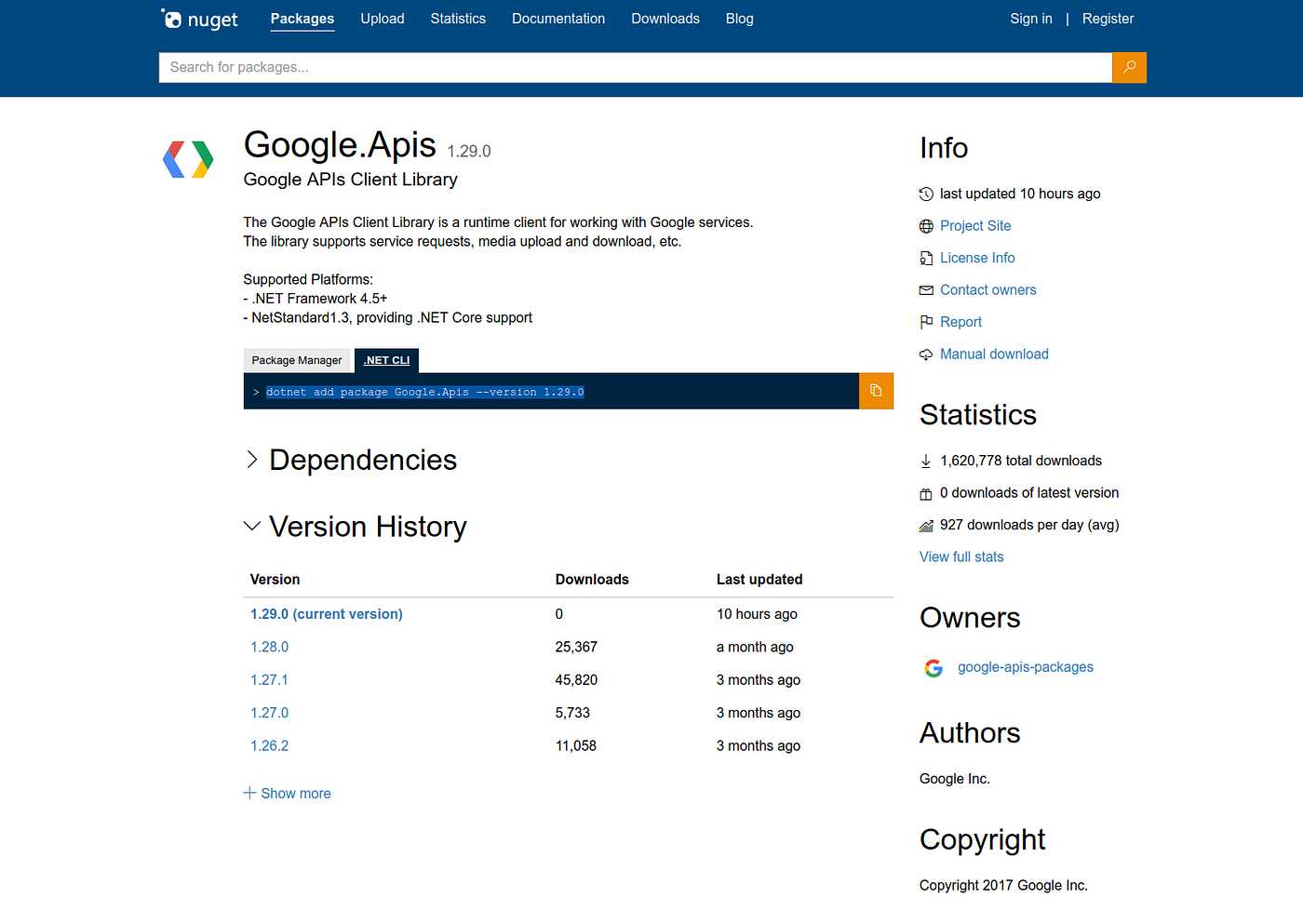
Task: Click Show more to reveal older versions
Action: [x=287, y=793]
